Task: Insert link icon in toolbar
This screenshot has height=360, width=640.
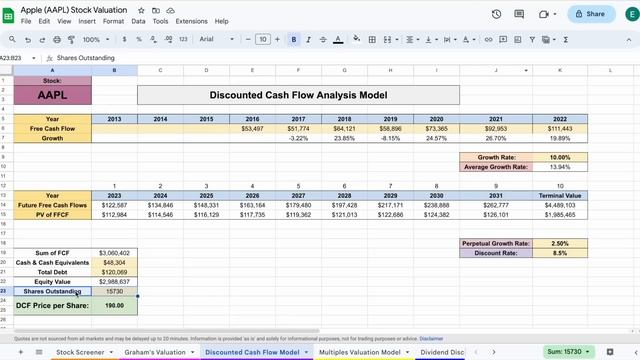Action: pyautogui.click(x=488, y=40)
